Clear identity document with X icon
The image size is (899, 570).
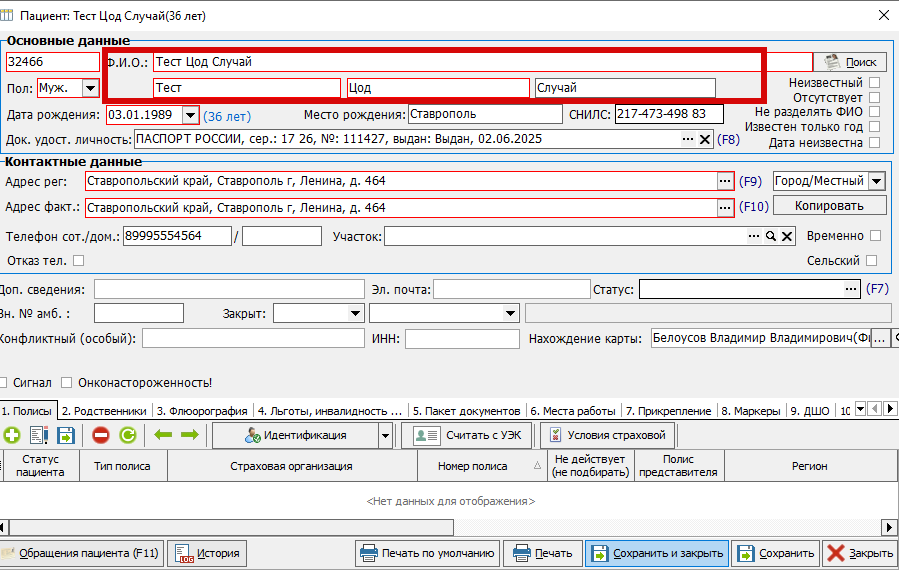705,139
